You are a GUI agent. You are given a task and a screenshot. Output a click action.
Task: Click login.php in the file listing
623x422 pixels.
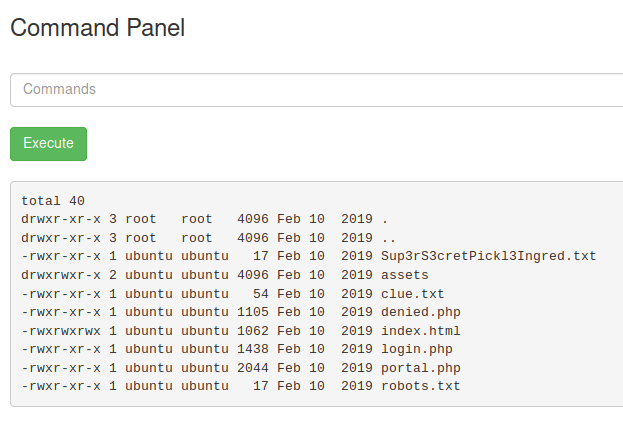click(x=417, y=349)
